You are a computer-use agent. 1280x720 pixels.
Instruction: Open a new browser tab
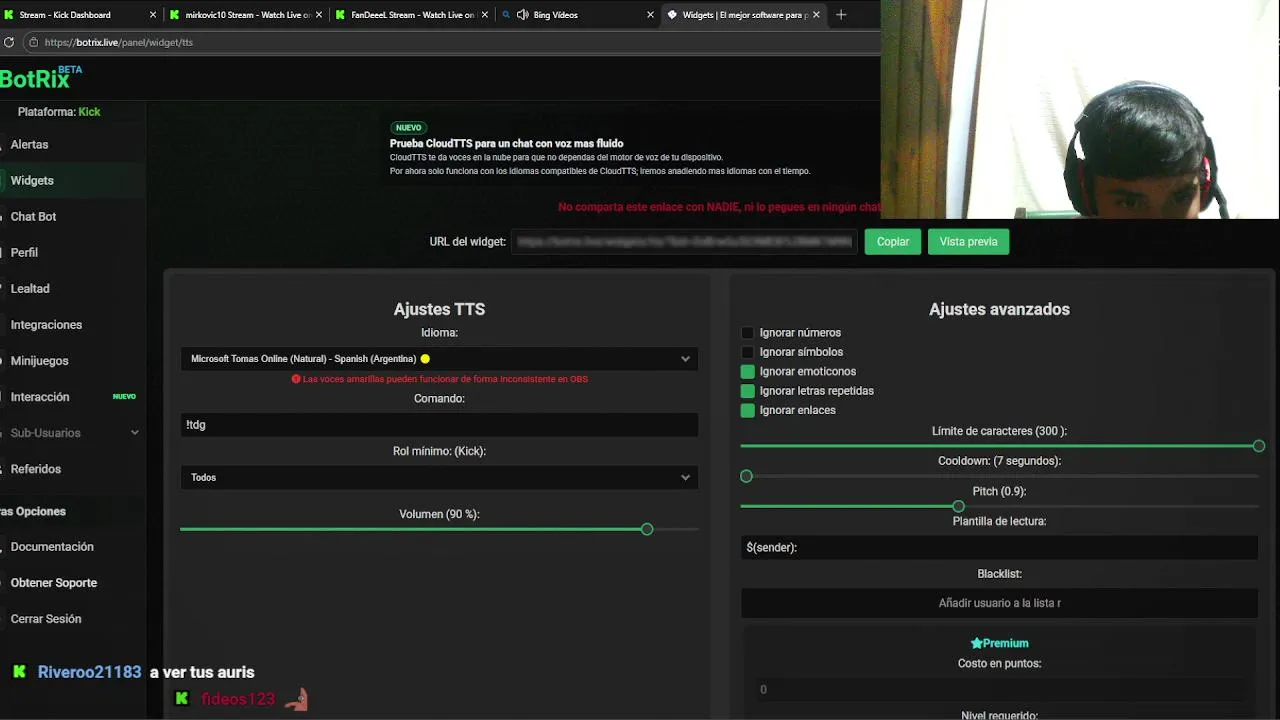pyautogui.click(x=841, y=15)
